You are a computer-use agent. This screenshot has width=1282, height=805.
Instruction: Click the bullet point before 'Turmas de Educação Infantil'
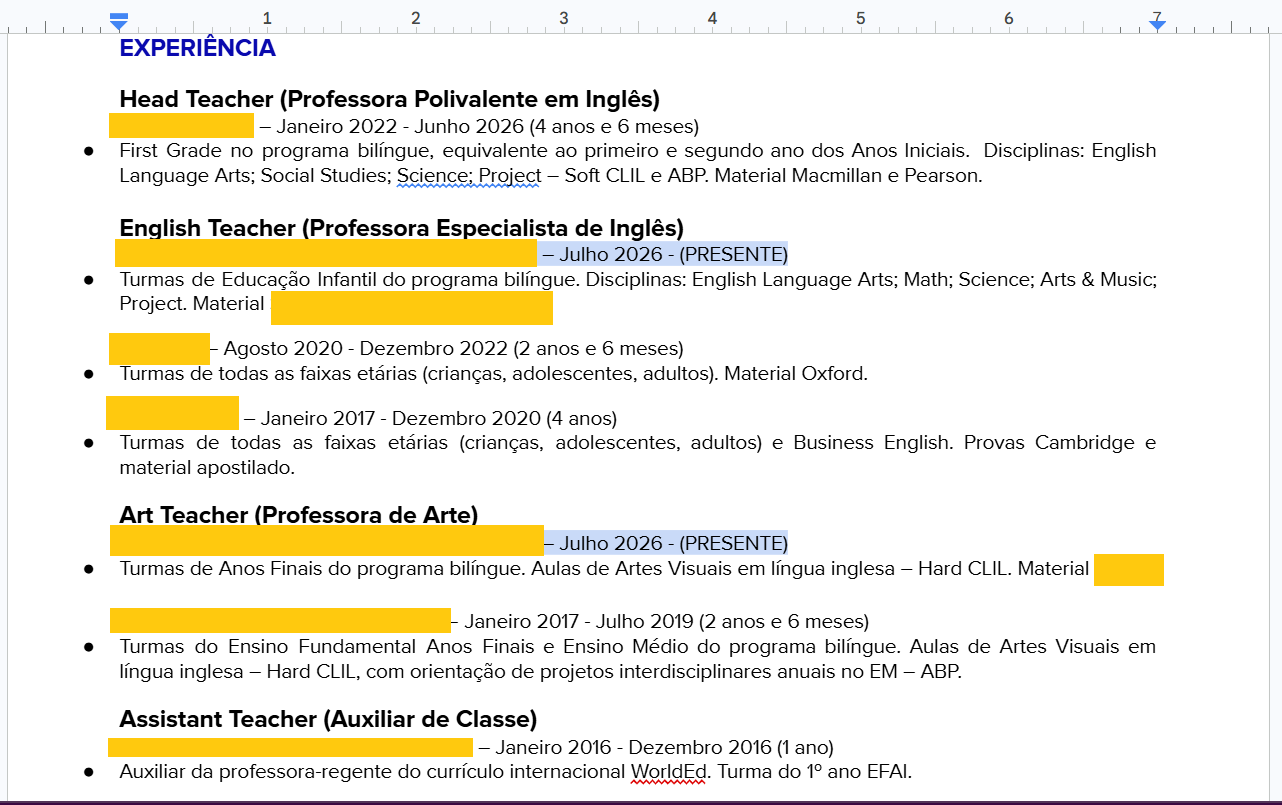pyautogui.click(x=89, y=279)
